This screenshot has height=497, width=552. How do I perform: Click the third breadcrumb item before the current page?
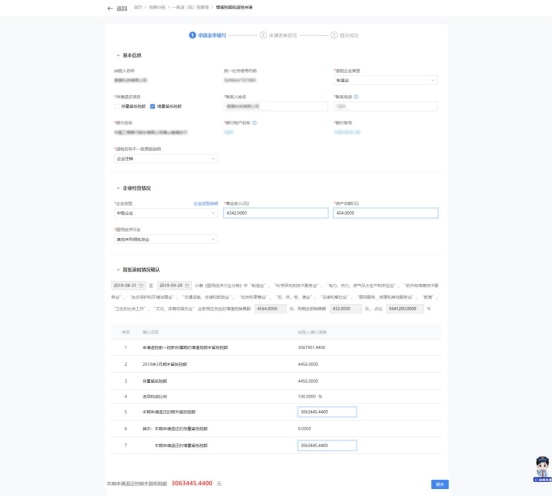point(190,7)
